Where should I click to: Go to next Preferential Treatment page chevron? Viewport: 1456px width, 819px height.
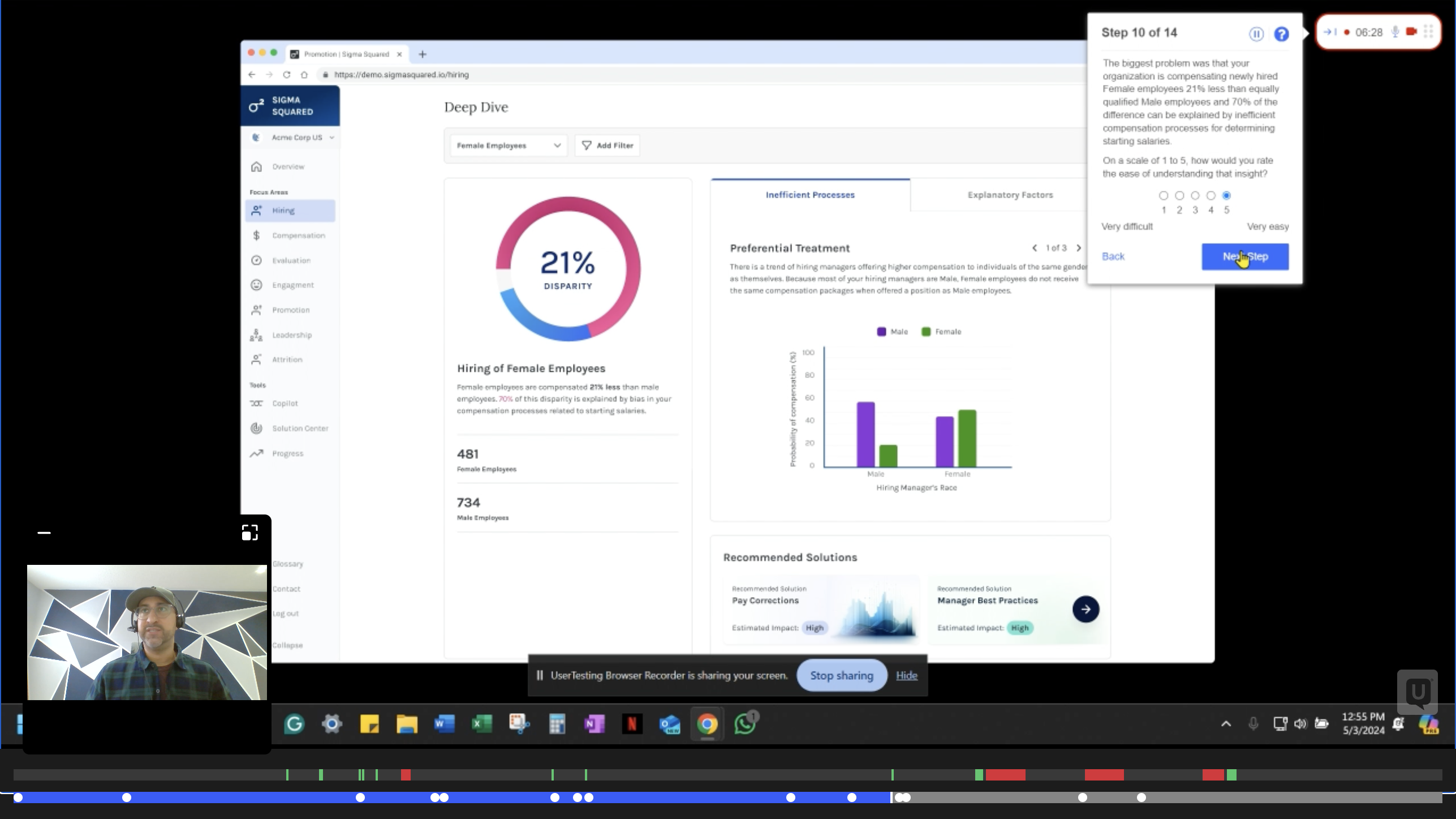click(1079, 248)
